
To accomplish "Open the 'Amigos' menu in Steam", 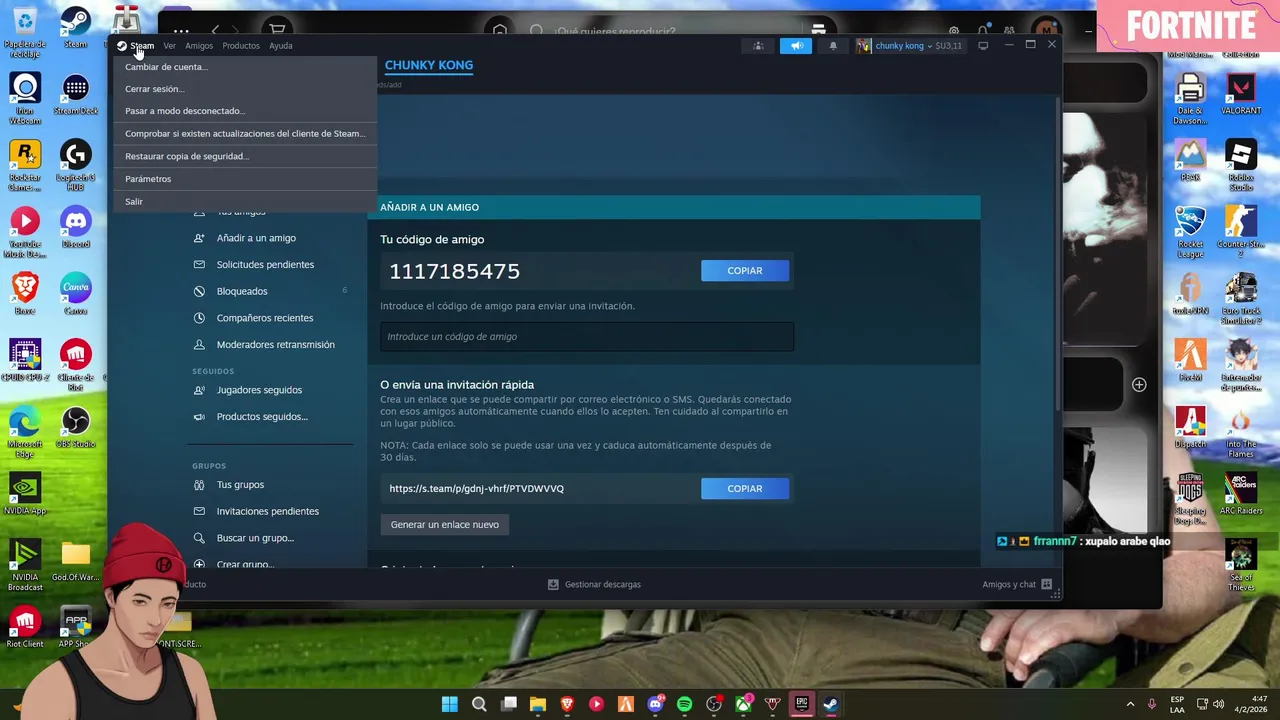I will 199,46.
